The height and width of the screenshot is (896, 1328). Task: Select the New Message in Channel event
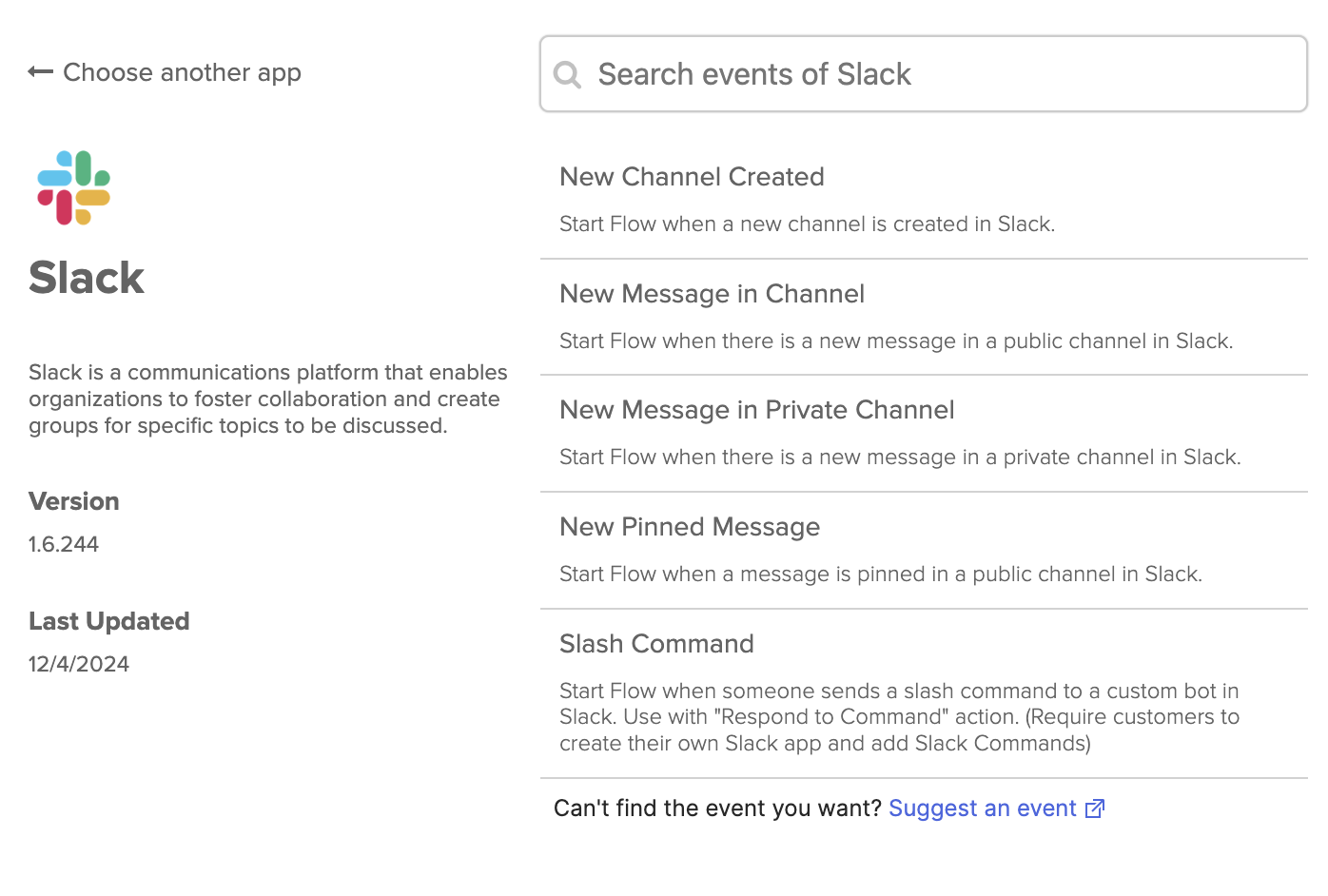[712, 293]
